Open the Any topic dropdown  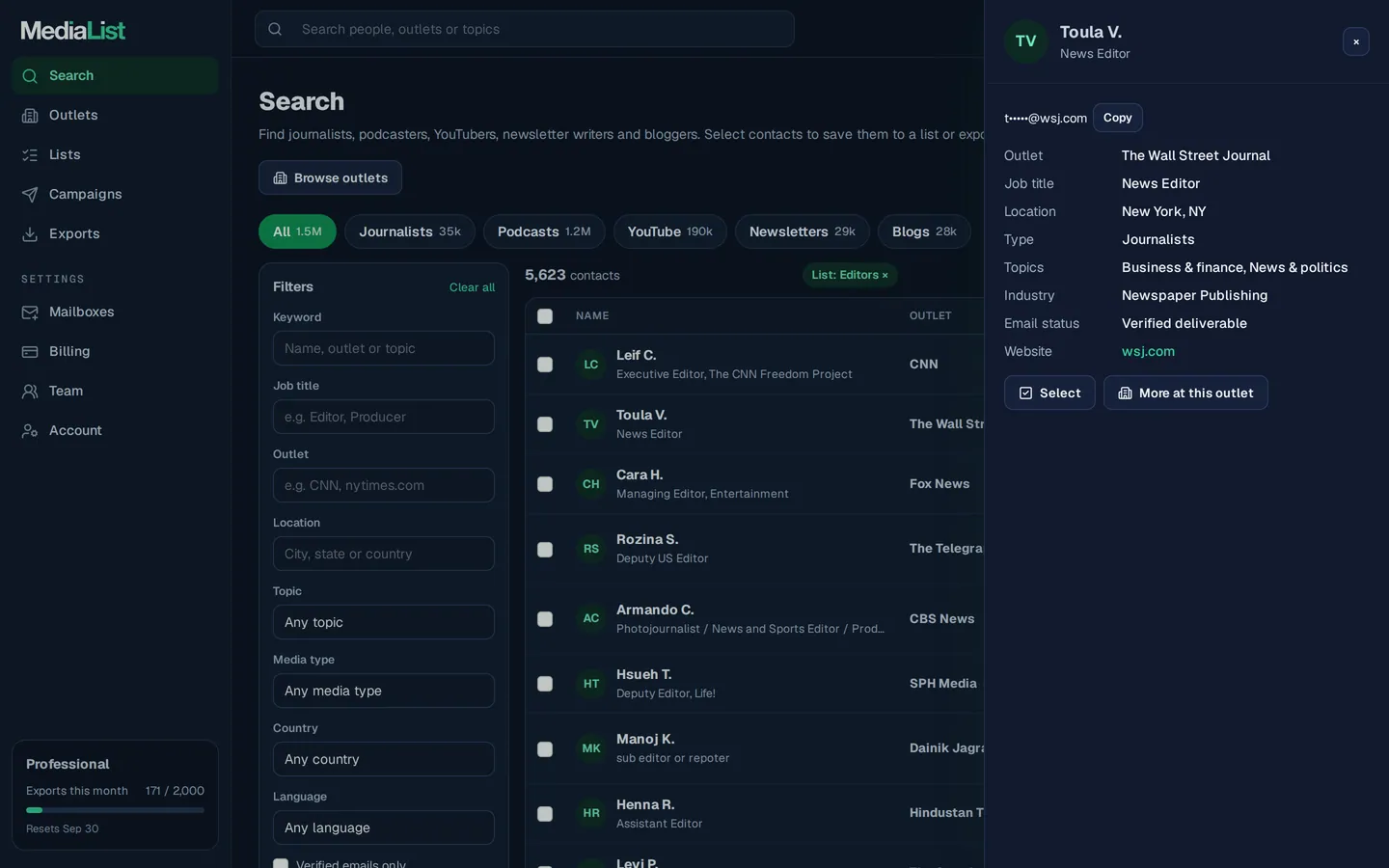click(x=384, y=622)
